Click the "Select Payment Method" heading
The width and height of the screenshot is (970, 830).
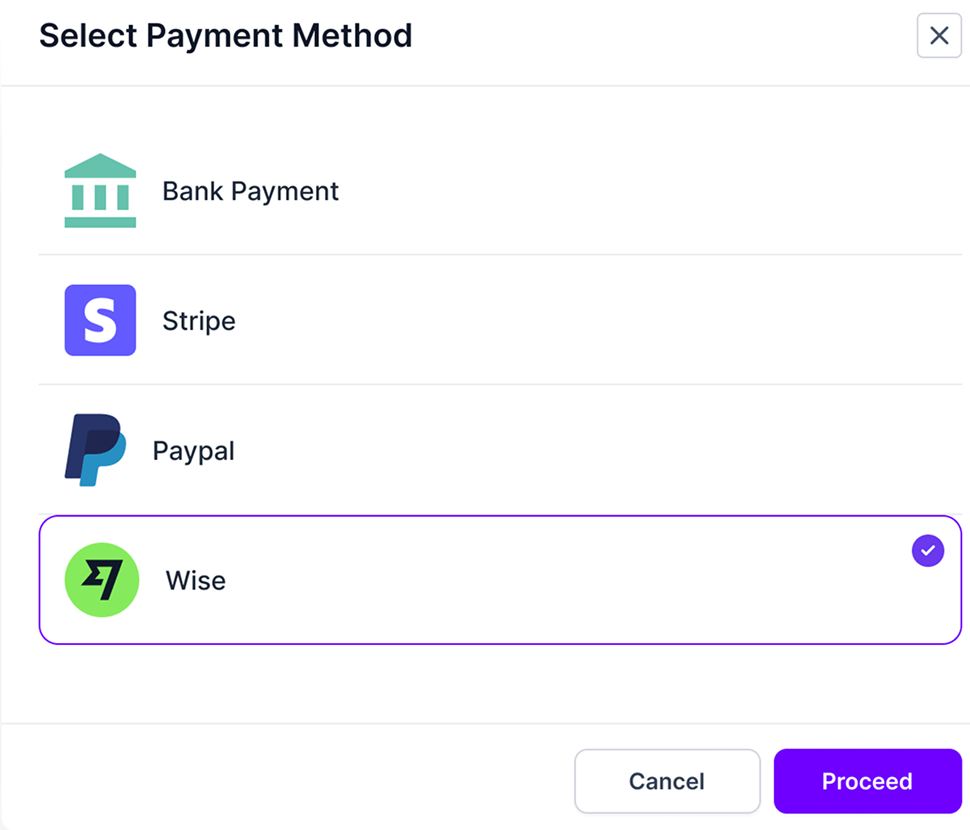(225, 36)
